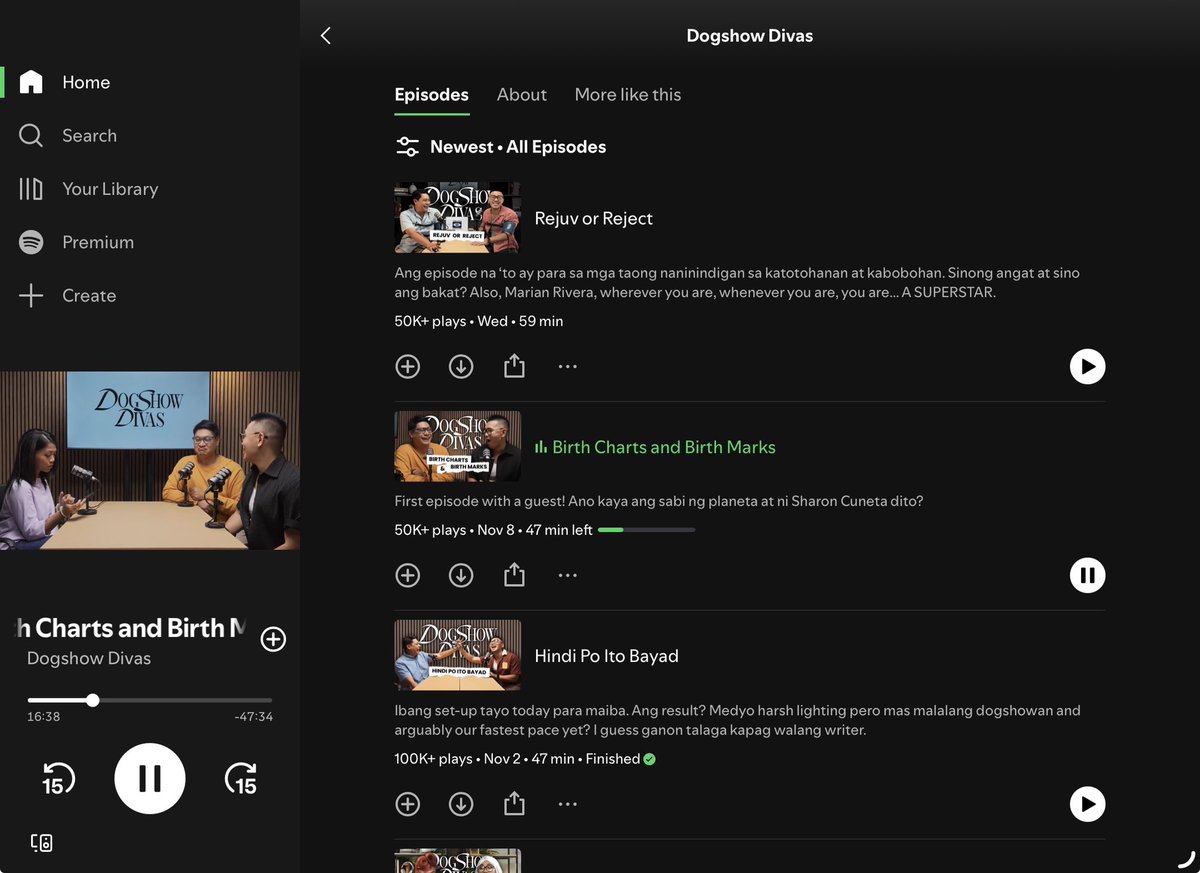Viewport: 1200px width, 873px height.
Task: Share the Rejuv or Reject episode
Action: click(514, 366)
